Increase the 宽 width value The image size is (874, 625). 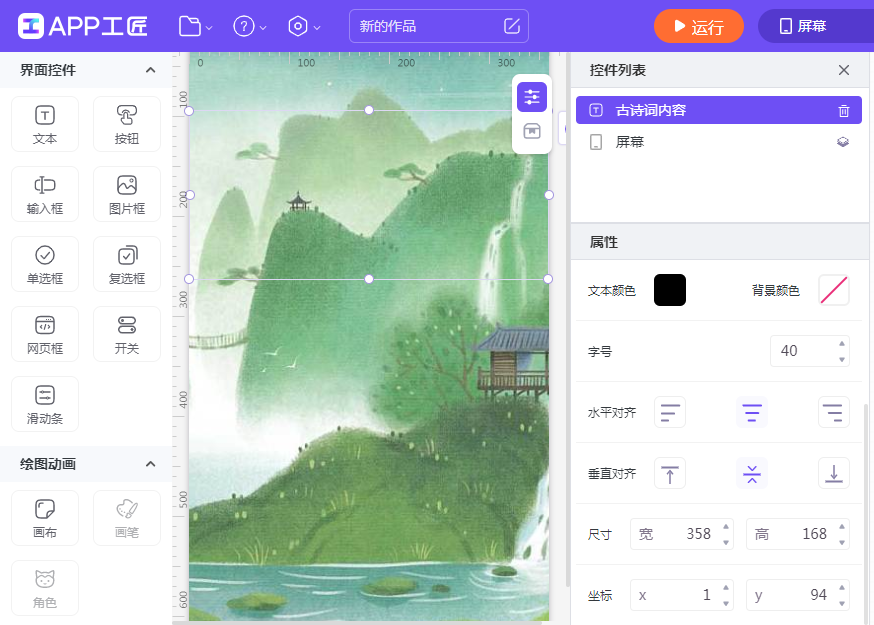click(x=726, y=526)
